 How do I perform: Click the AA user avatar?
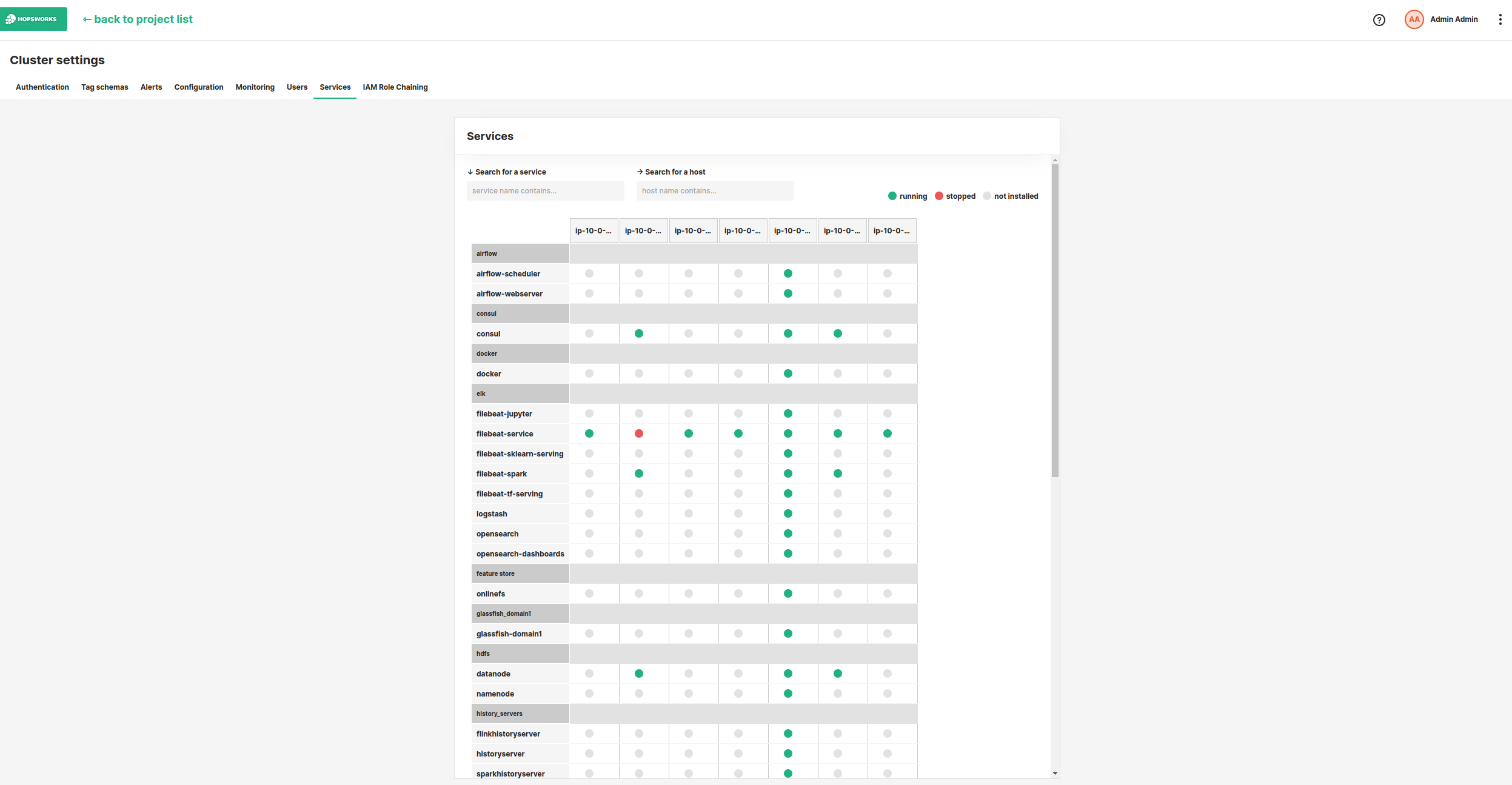point(1414,19)
